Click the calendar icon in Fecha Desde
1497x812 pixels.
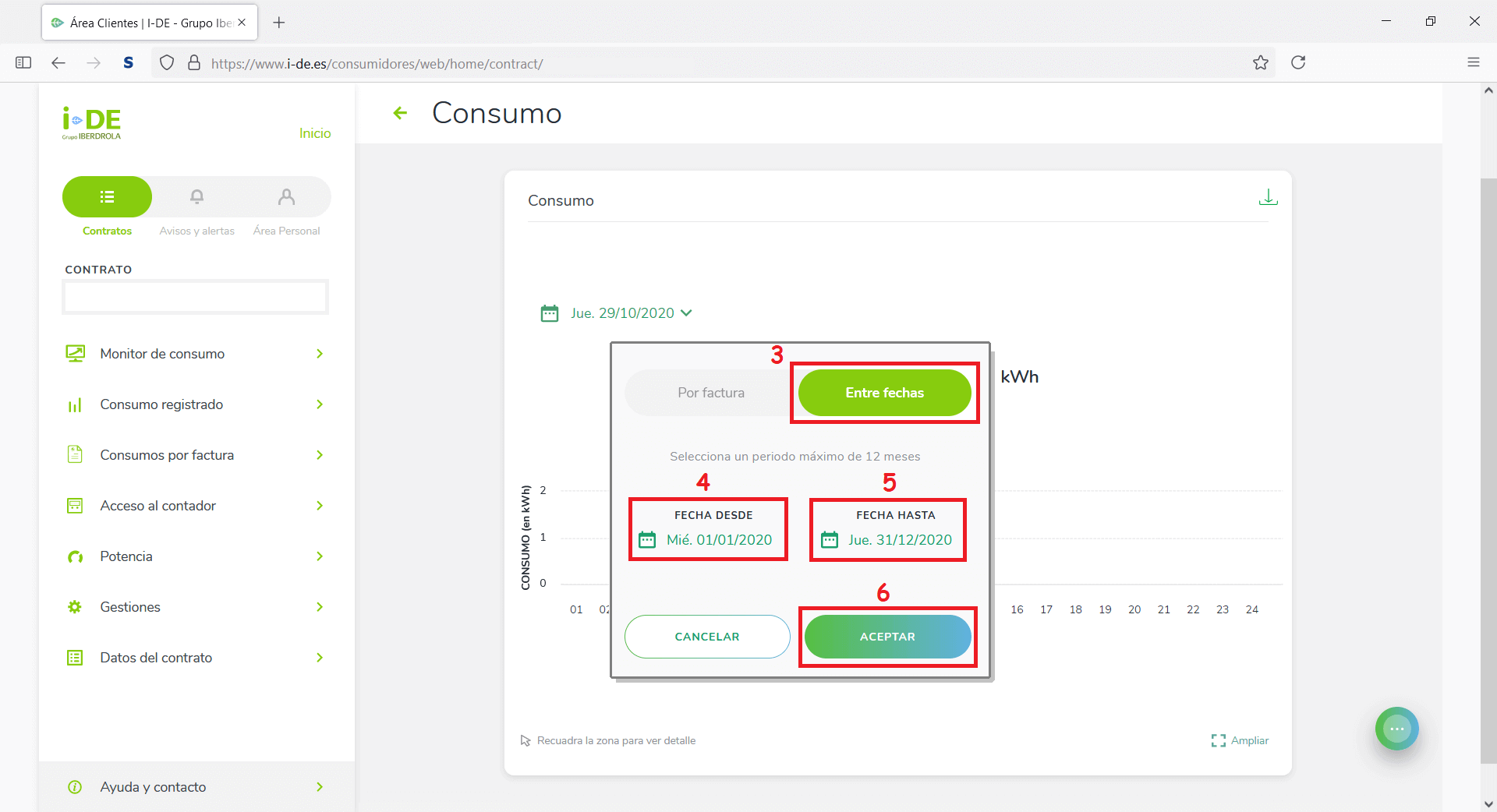coord(647,540)
